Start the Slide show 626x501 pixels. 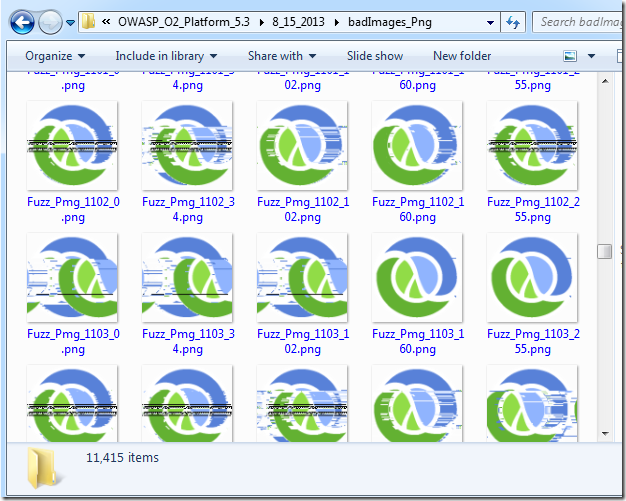[x=374, y=56]
